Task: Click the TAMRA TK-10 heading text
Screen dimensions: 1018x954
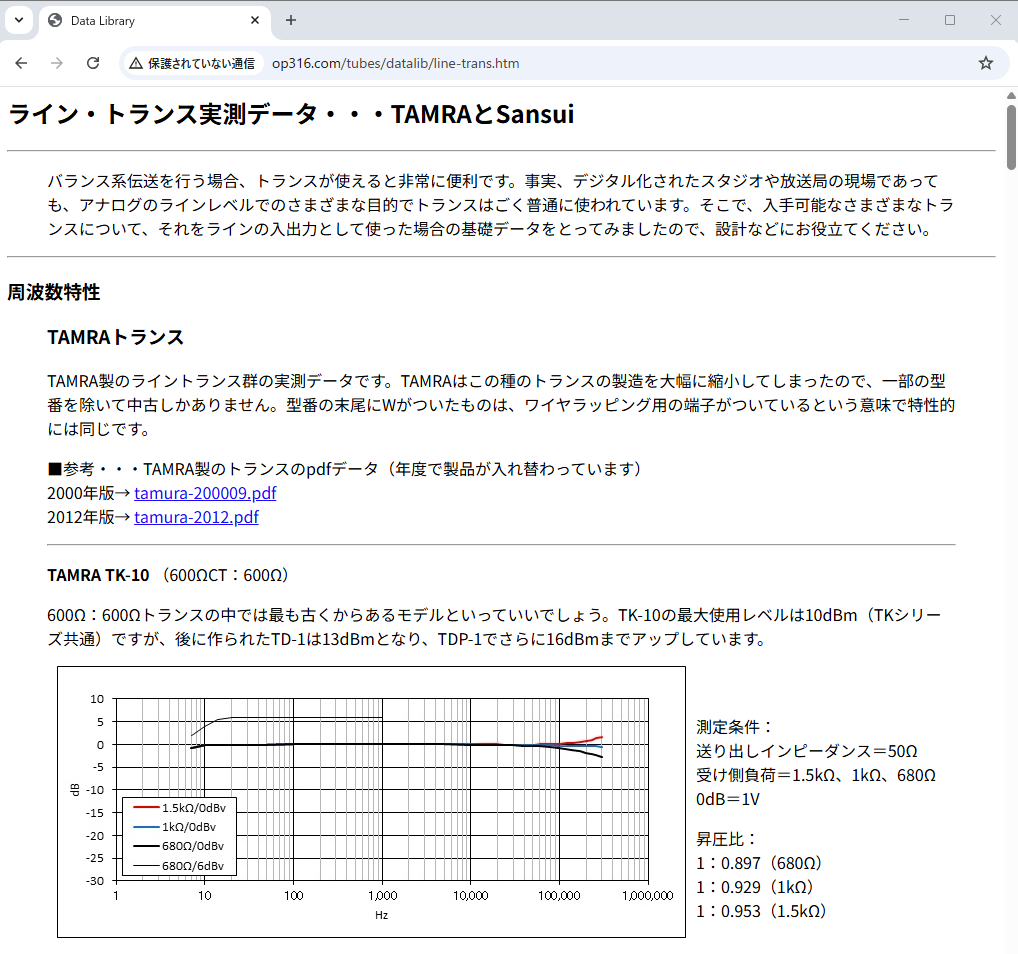Action: click(x=98, y=575)
